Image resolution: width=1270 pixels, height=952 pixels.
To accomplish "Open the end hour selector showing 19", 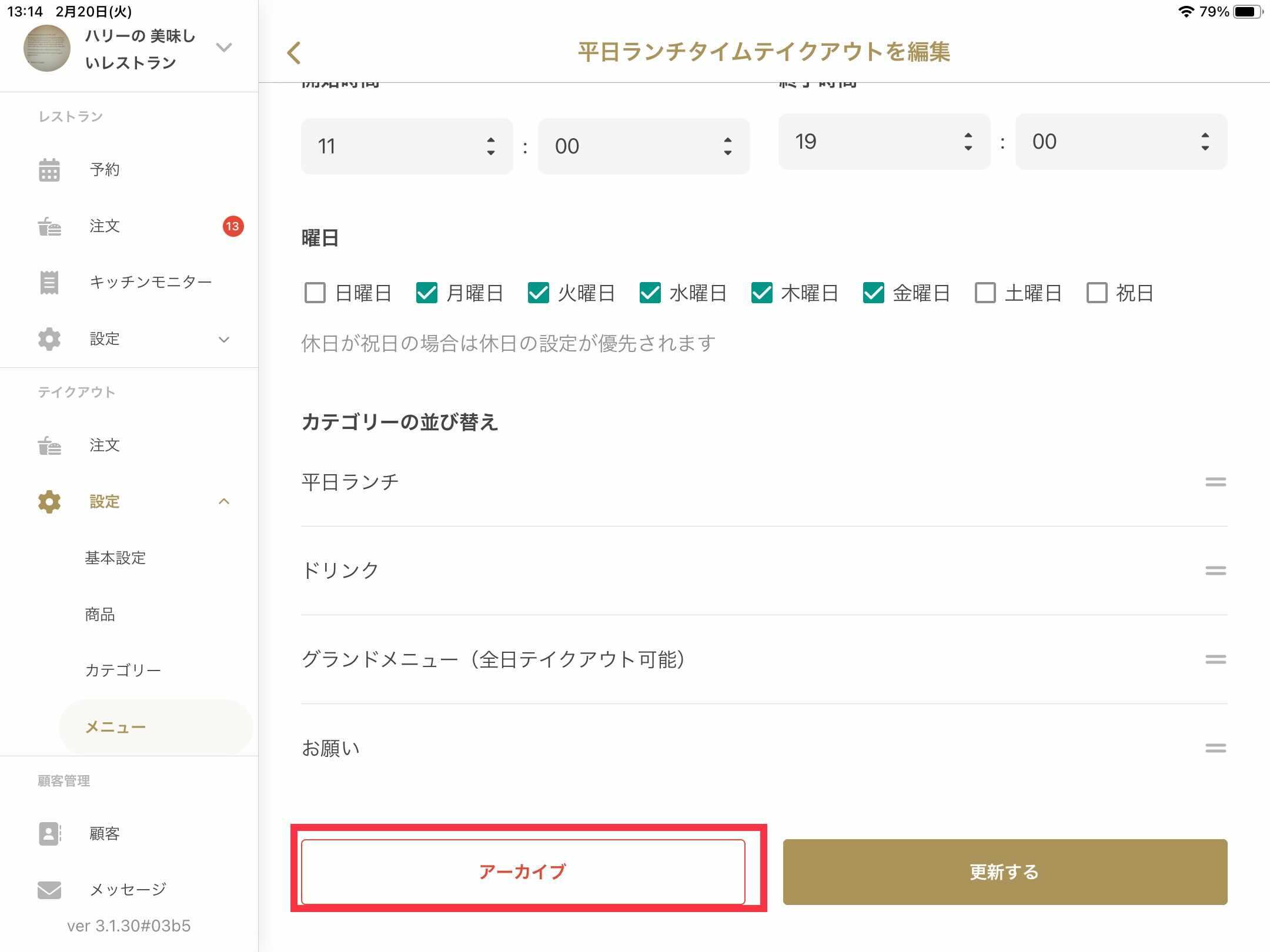I will tap(884, 142).
